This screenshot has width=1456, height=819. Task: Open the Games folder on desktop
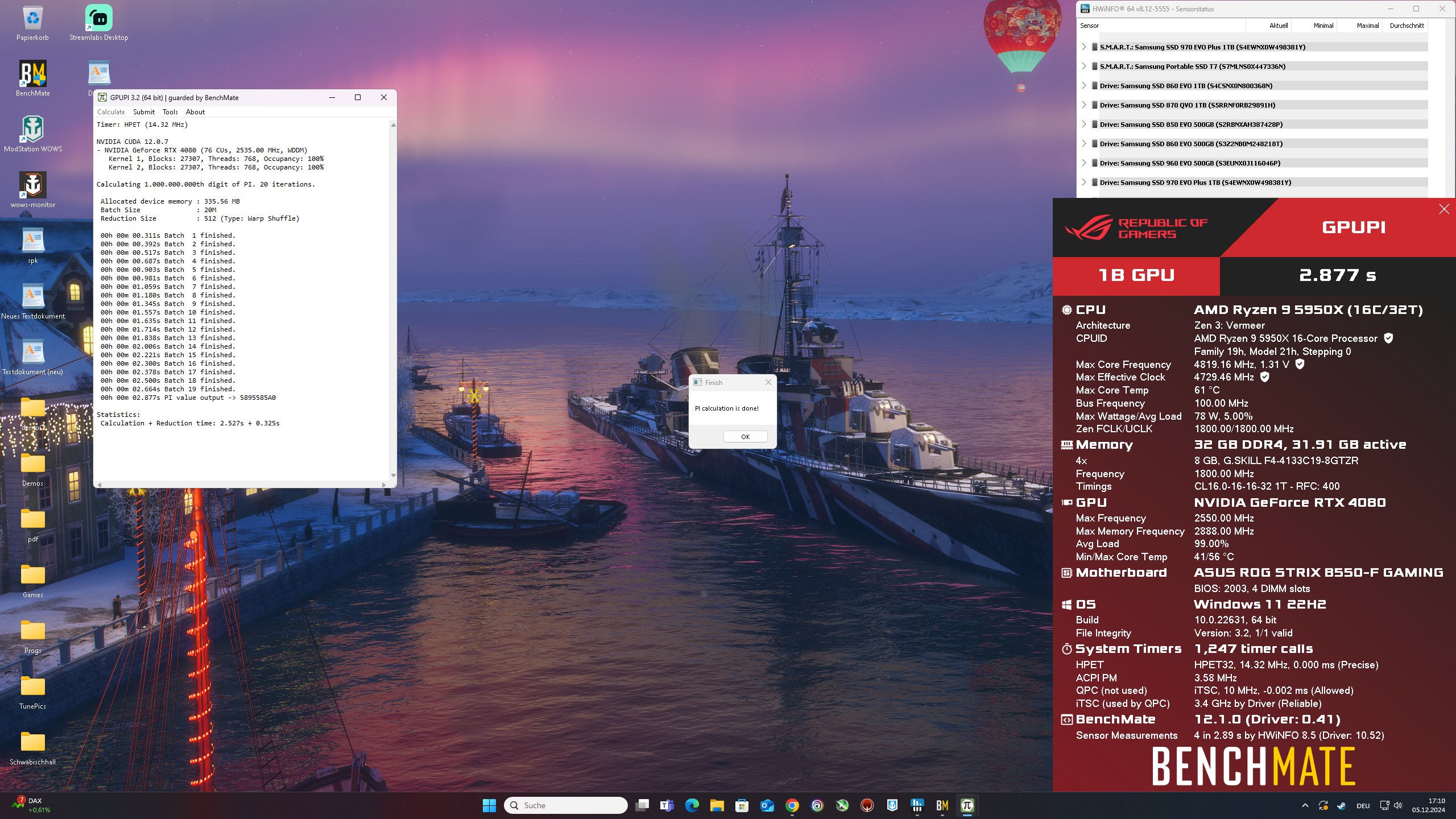32,580
